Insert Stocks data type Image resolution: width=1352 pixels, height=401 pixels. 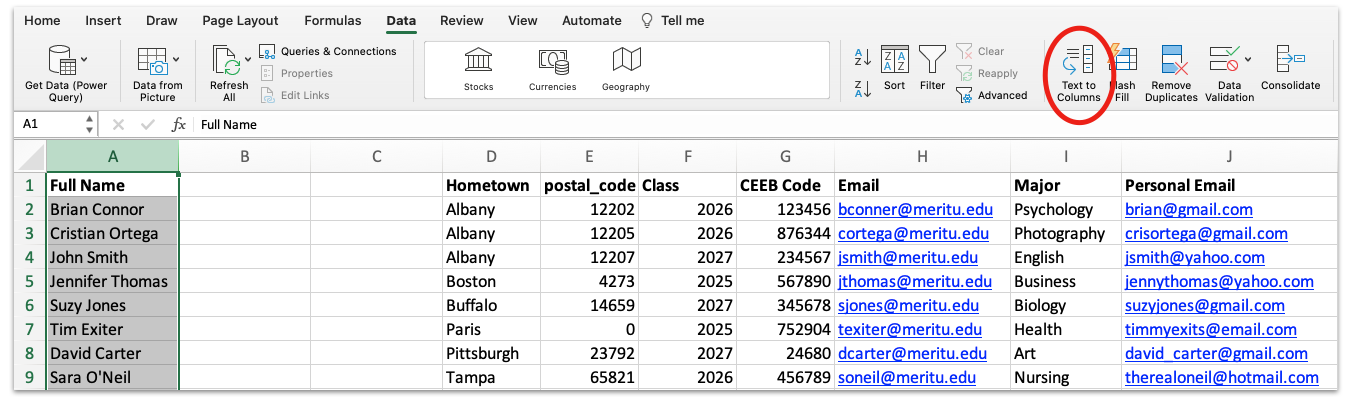[478, 68]
